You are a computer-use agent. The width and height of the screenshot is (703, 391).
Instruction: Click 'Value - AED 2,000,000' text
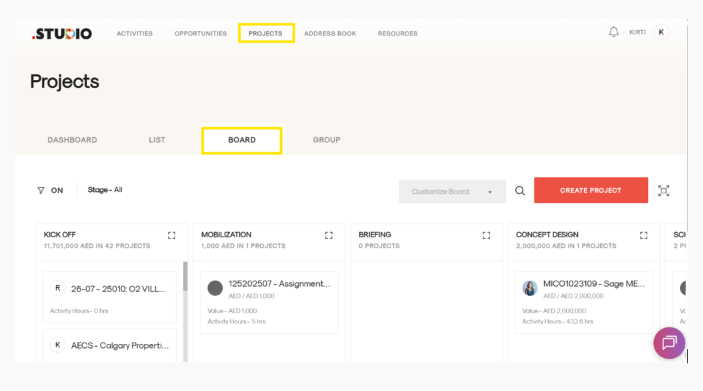tap(554, 311)
